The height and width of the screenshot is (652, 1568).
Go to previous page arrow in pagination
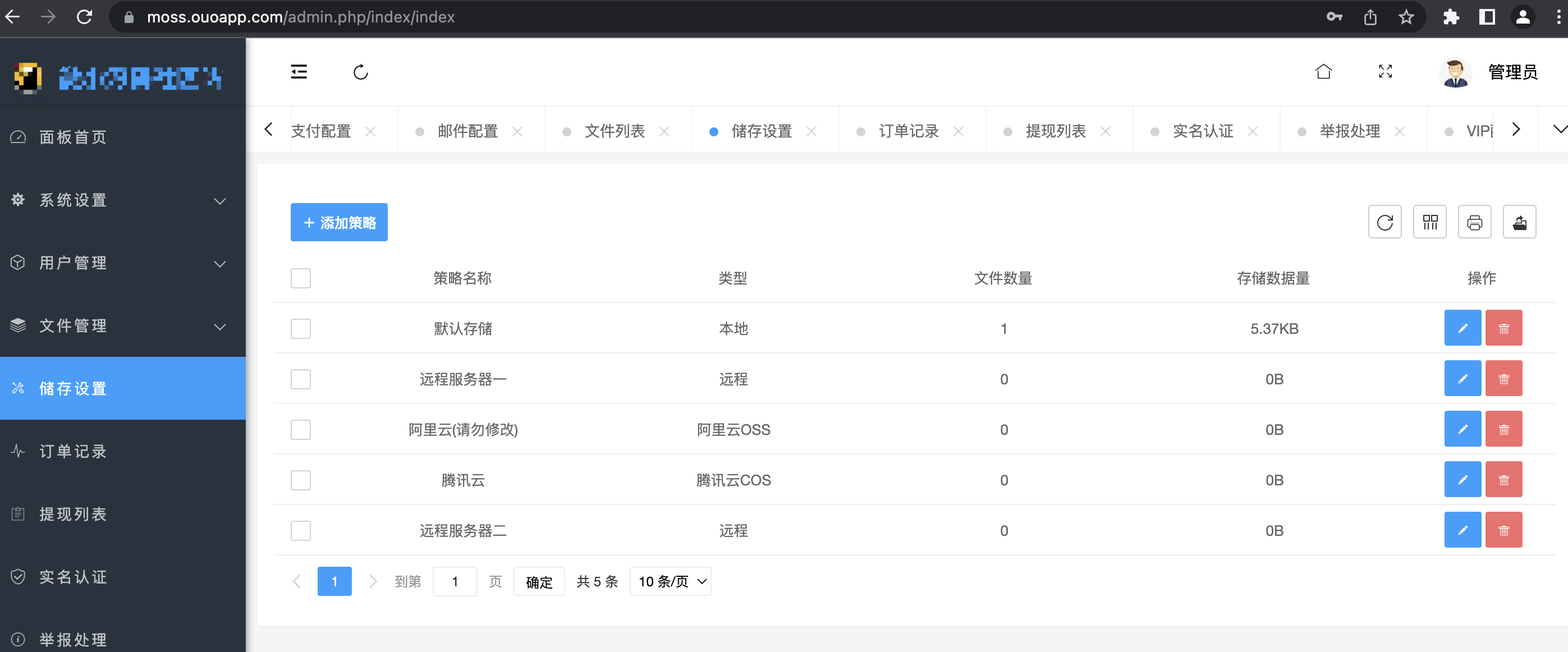point(297,581)
